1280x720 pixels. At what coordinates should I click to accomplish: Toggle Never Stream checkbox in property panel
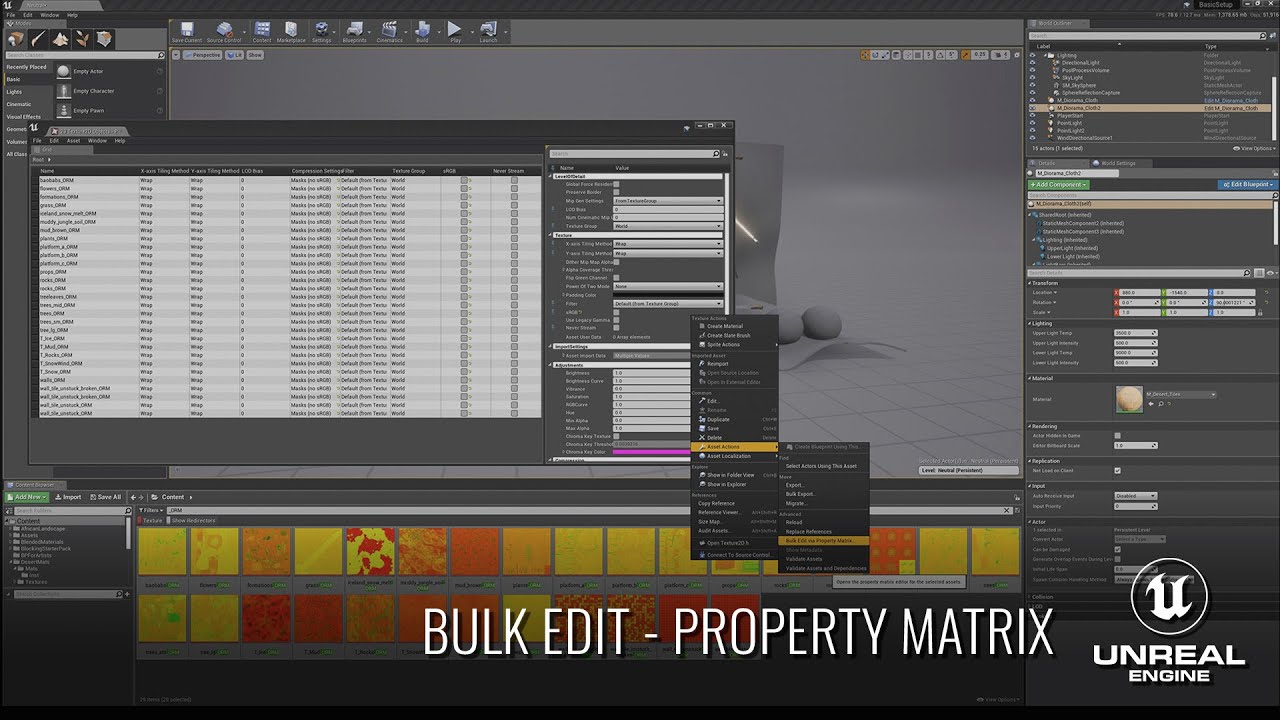(616, 328)
